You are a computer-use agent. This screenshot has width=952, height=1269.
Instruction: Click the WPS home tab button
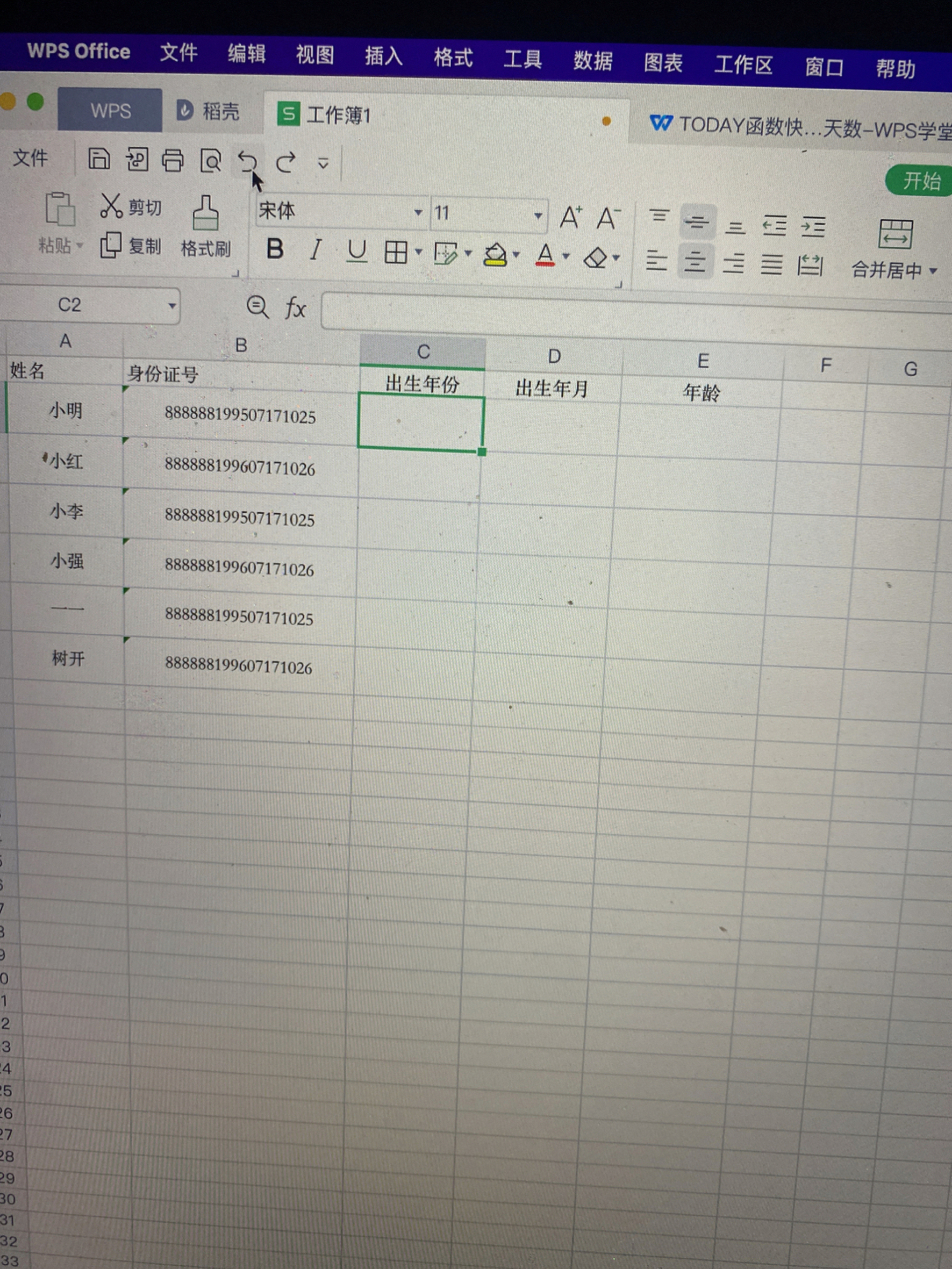[110, 110]
